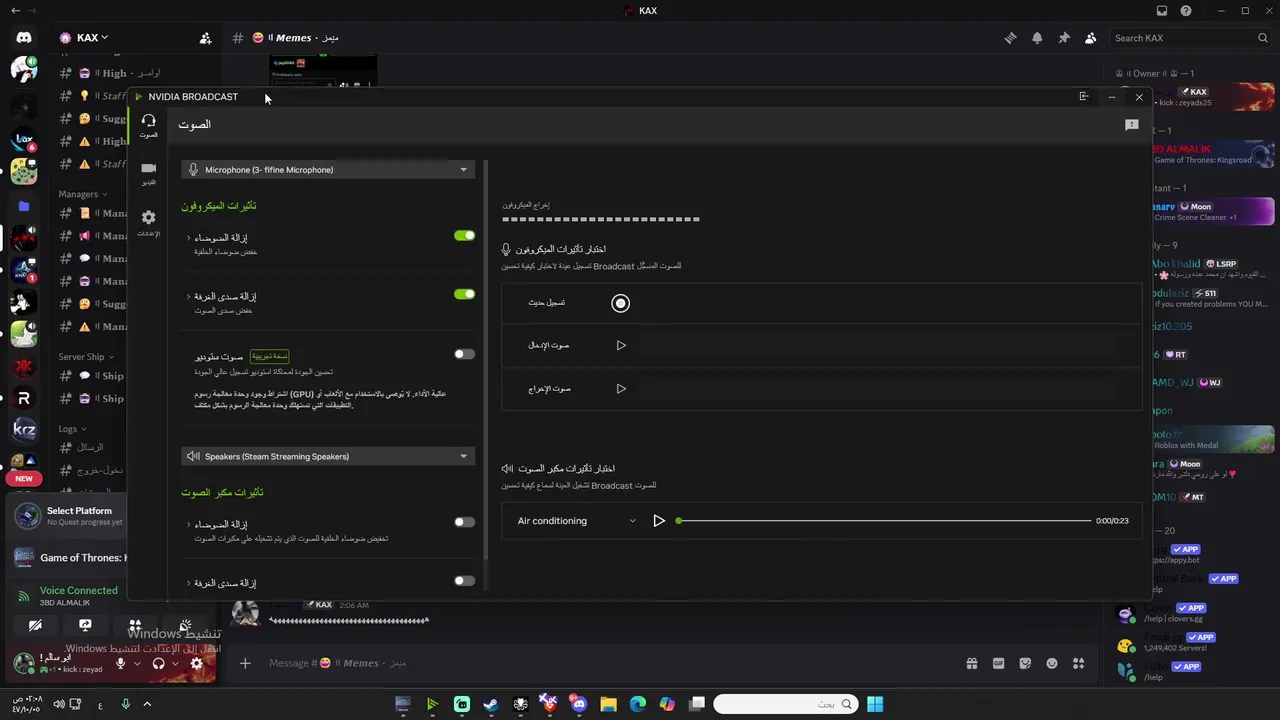
Task: Open NVIDIA Broadcast settings gear tab
Action: point(148,222)
